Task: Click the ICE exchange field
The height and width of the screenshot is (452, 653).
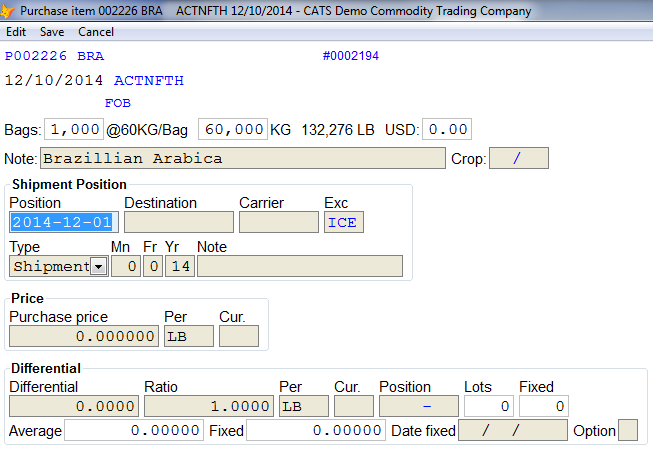Action: [344, 222]
